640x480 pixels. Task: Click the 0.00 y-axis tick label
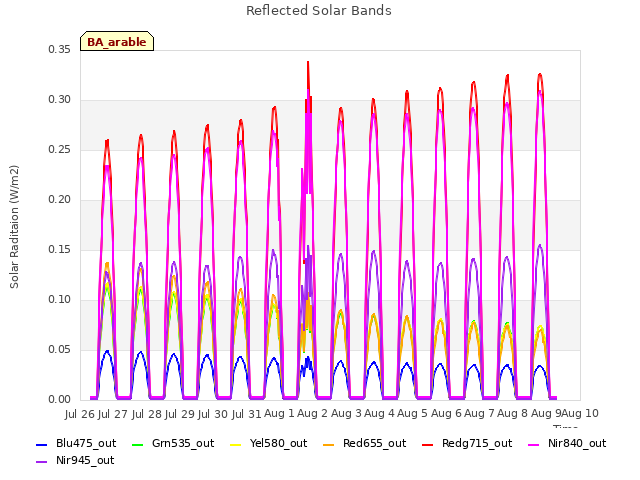coord(60,400)
